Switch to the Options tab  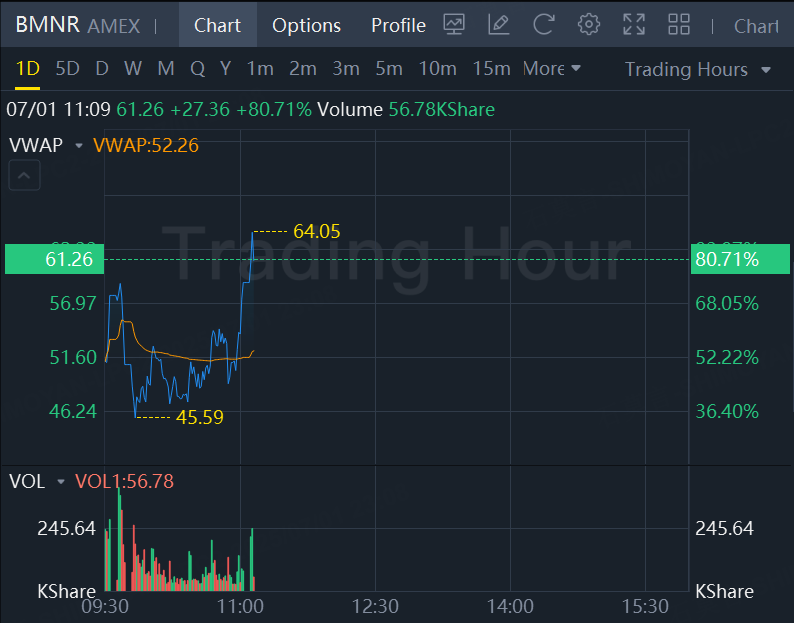click(306, 25)
